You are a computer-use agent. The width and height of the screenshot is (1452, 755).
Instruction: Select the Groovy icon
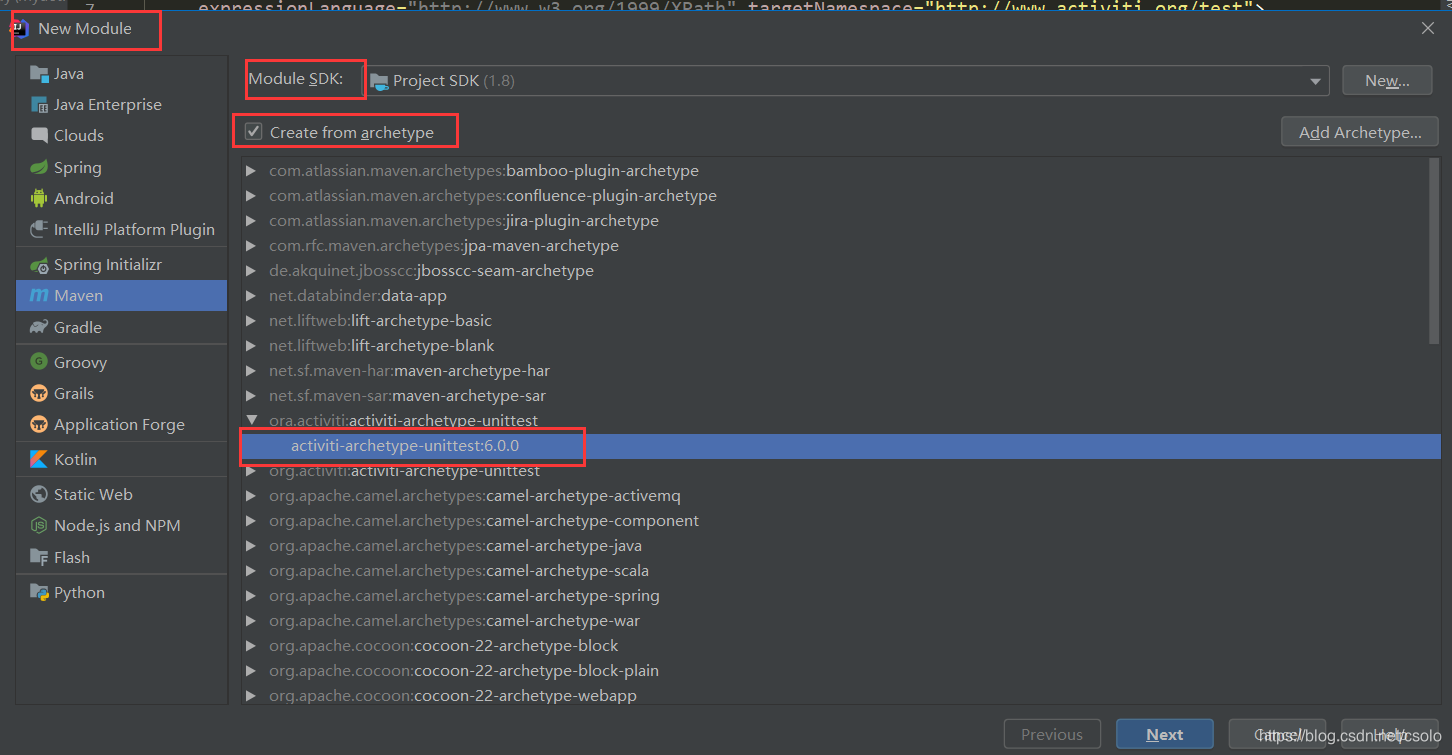pyautogui.click(x=39, y=362)
